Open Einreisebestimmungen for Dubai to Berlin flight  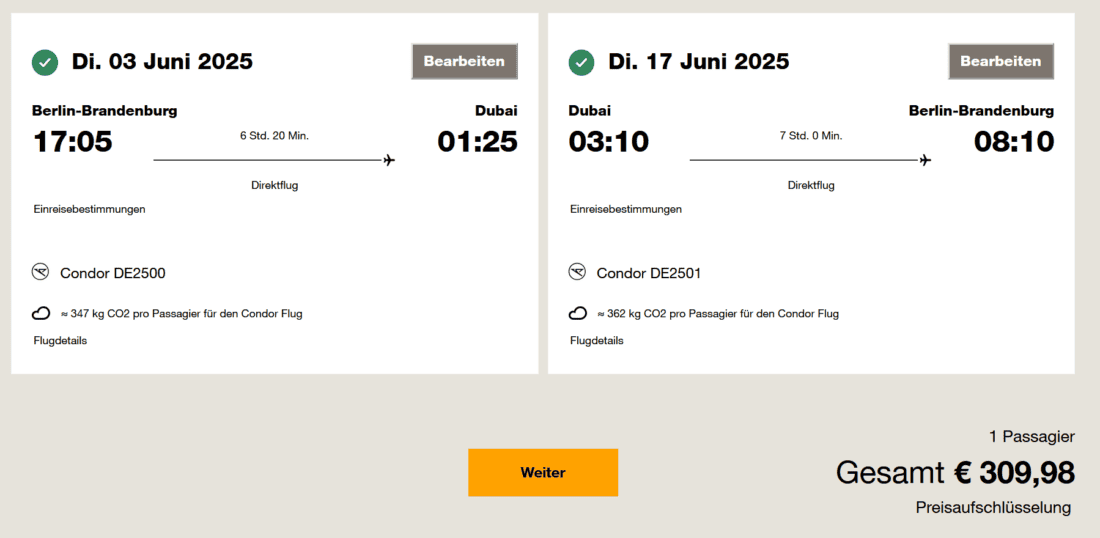coord(626,209)
